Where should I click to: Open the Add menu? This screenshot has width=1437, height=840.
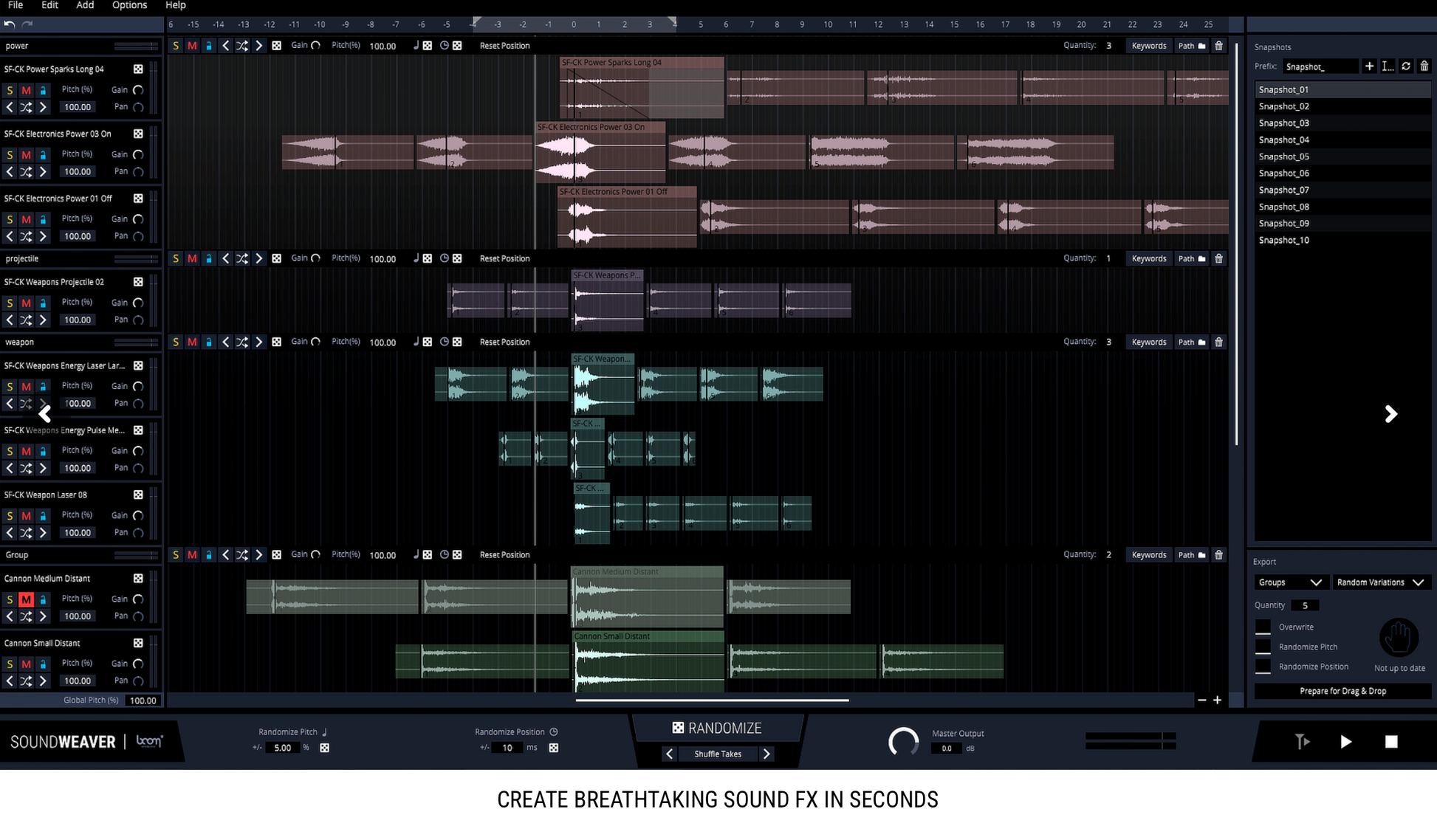85,5
